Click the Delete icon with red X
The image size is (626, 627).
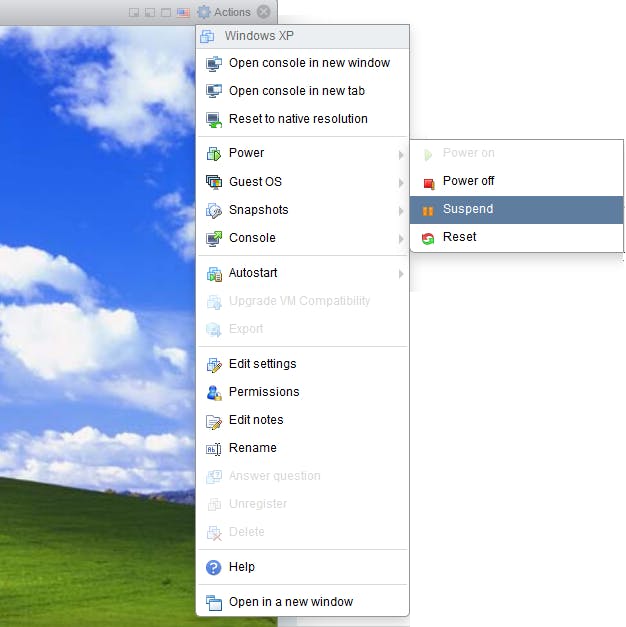click(x=214, y=533)
